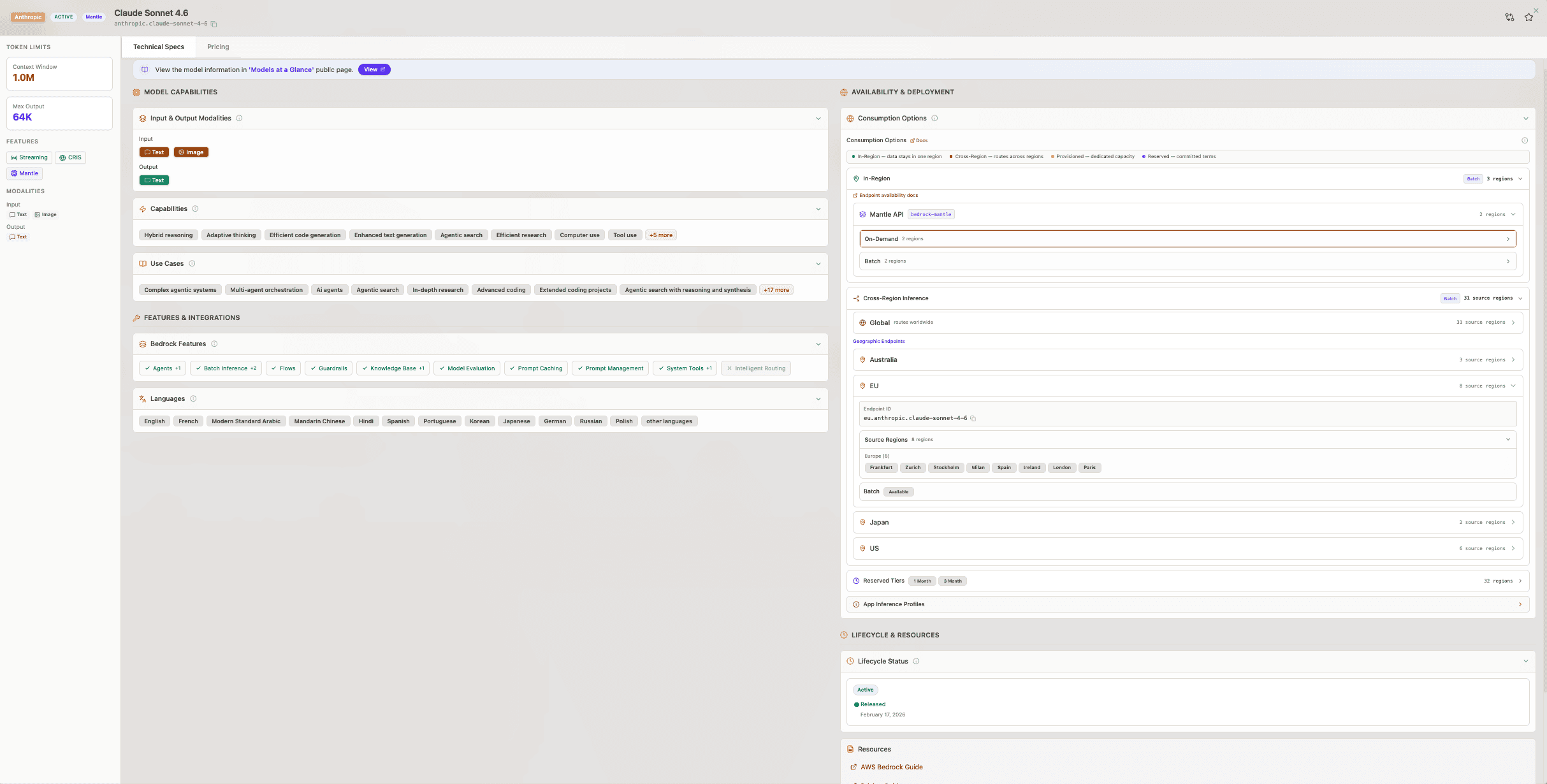
Task: Open info icon next to Languages heading
Action: pyautogui.click(x=193, y=399)
